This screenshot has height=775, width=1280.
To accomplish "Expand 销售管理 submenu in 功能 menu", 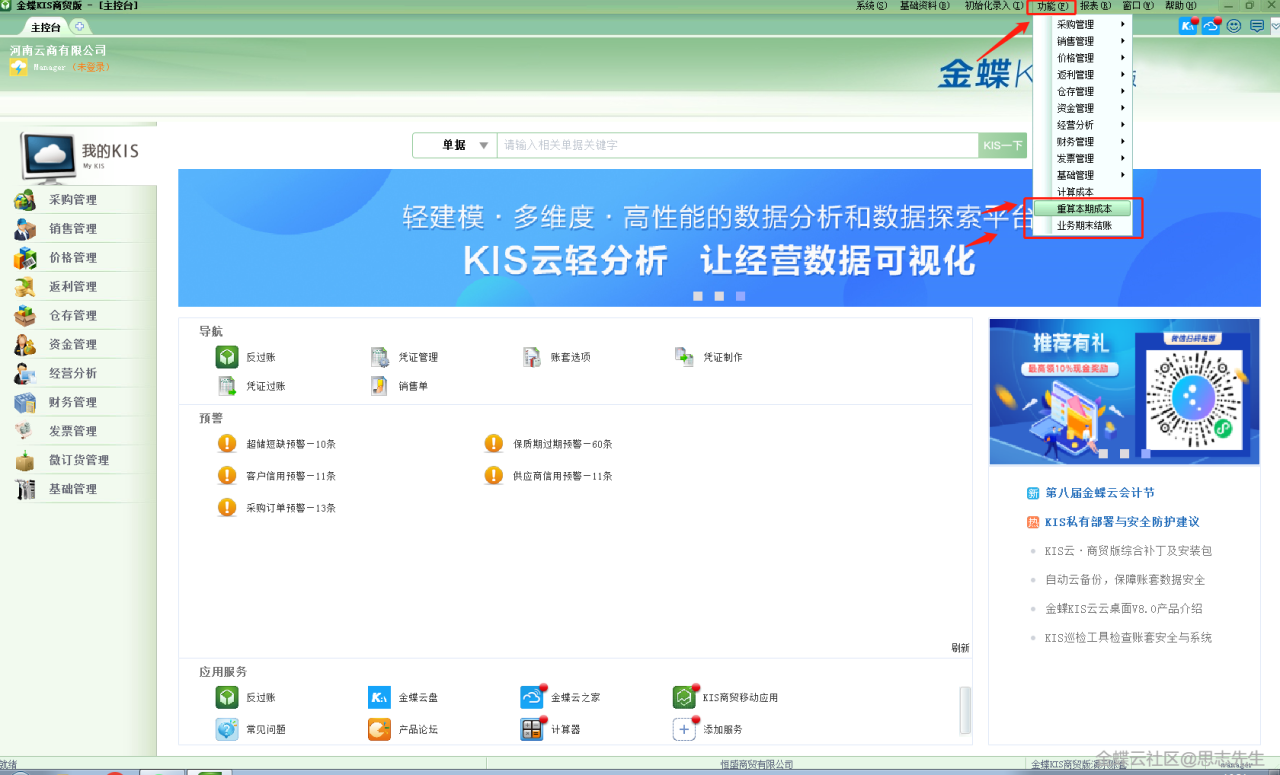I will click(1082, 41).
